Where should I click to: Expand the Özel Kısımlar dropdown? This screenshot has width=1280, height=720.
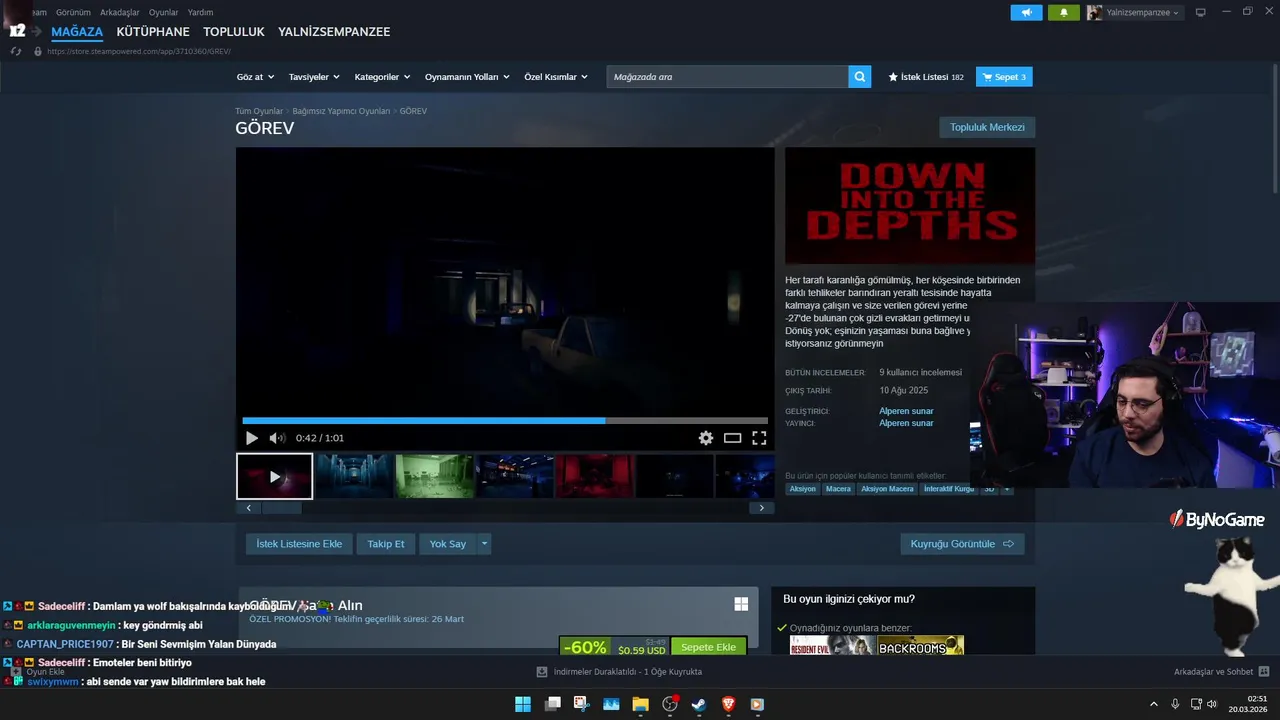(x=556, y=77)
